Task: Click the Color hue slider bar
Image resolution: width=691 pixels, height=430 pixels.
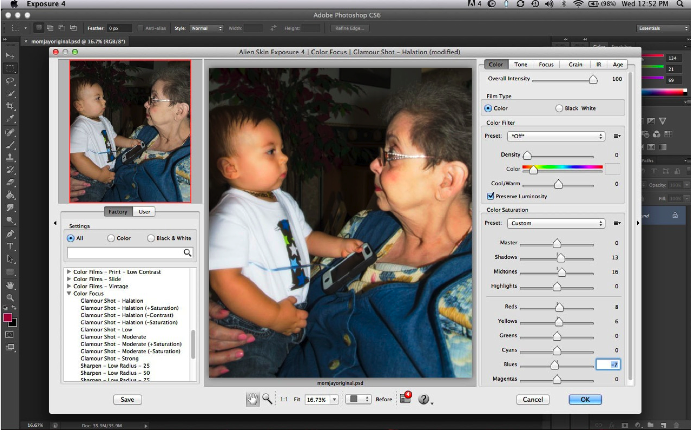Action: (562, 167)
